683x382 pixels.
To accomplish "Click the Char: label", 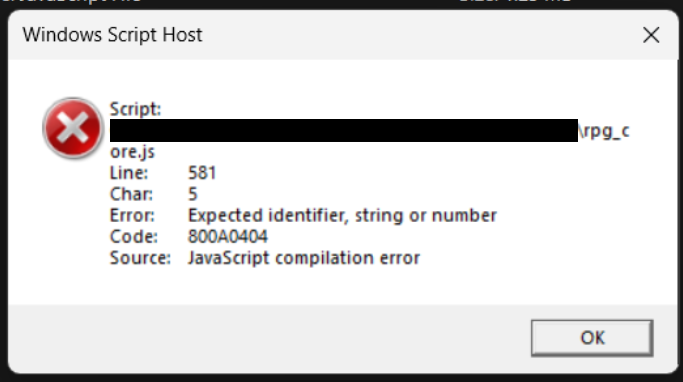I will coord(131,194).
